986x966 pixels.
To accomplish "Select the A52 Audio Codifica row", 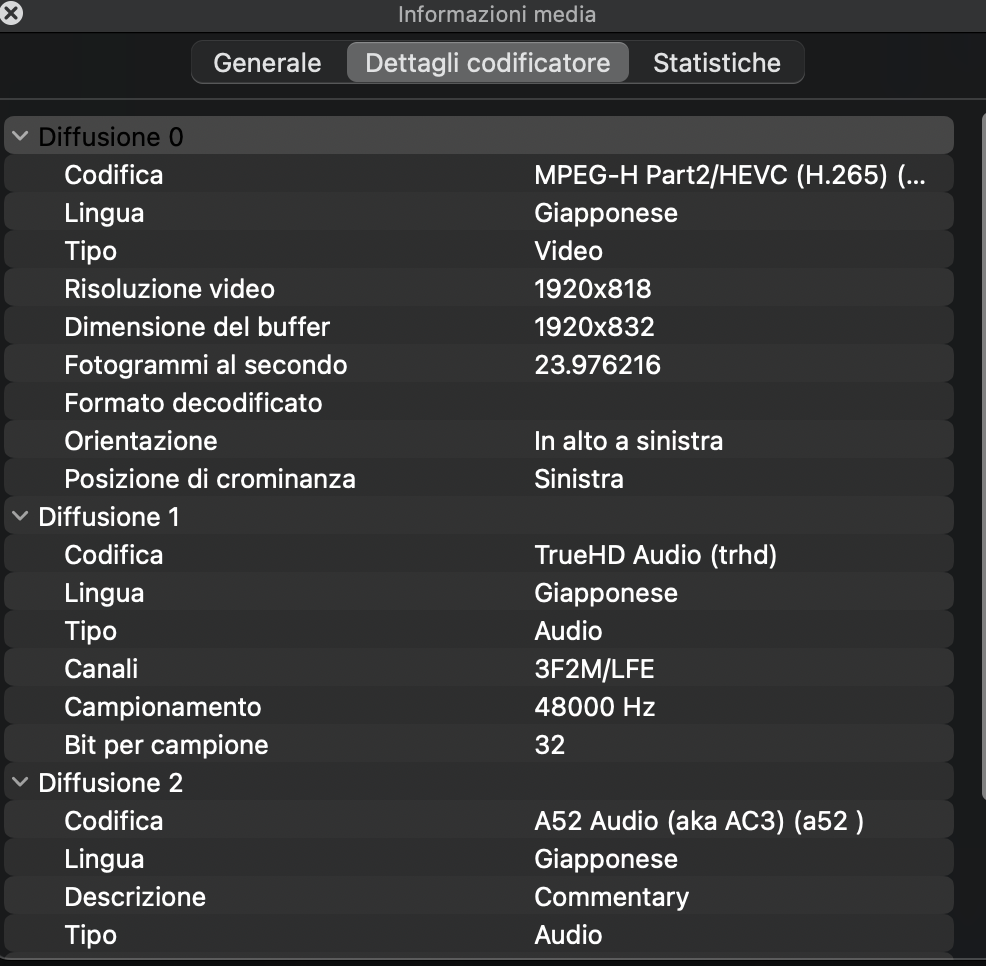I will pyautogui.click(x=478, y=821).
